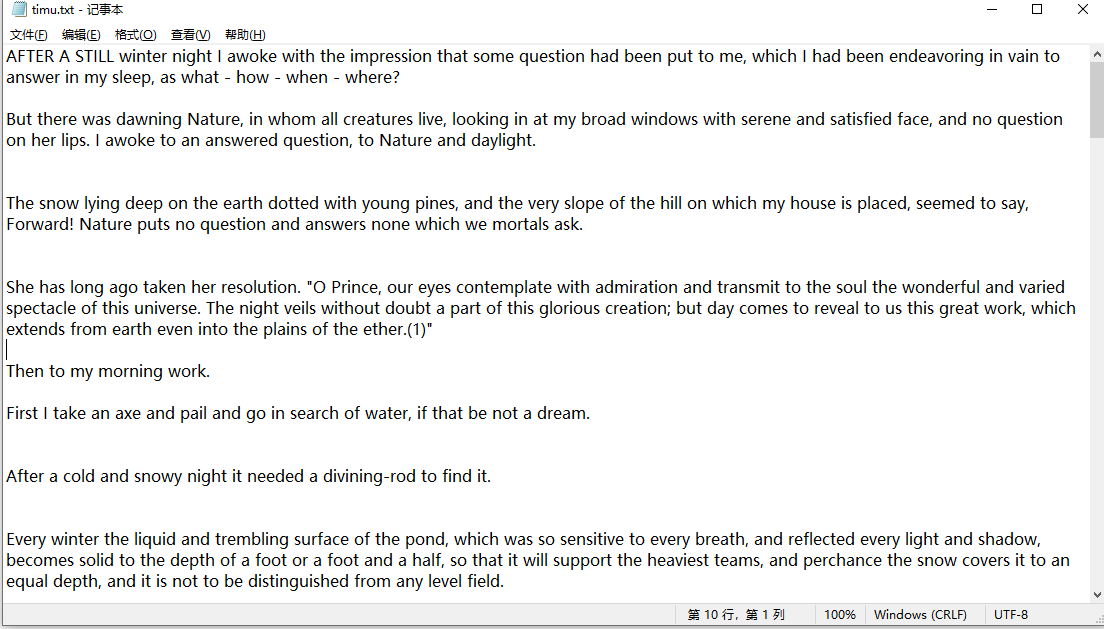
Task: Click the scrollbar up arrow
Action: [x=1096, y=54]
